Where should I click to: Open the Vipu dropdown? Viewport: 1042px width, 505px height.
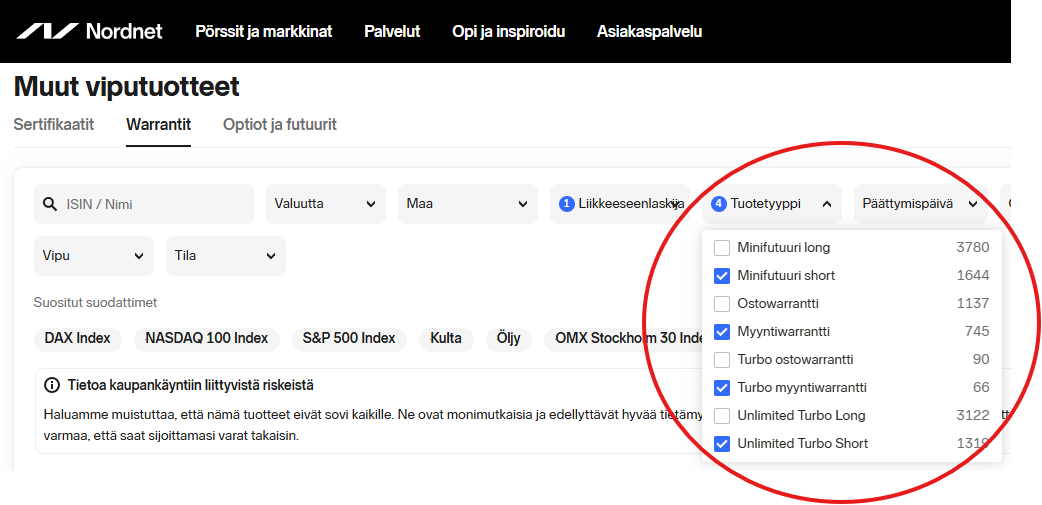(x=94, y=256)
